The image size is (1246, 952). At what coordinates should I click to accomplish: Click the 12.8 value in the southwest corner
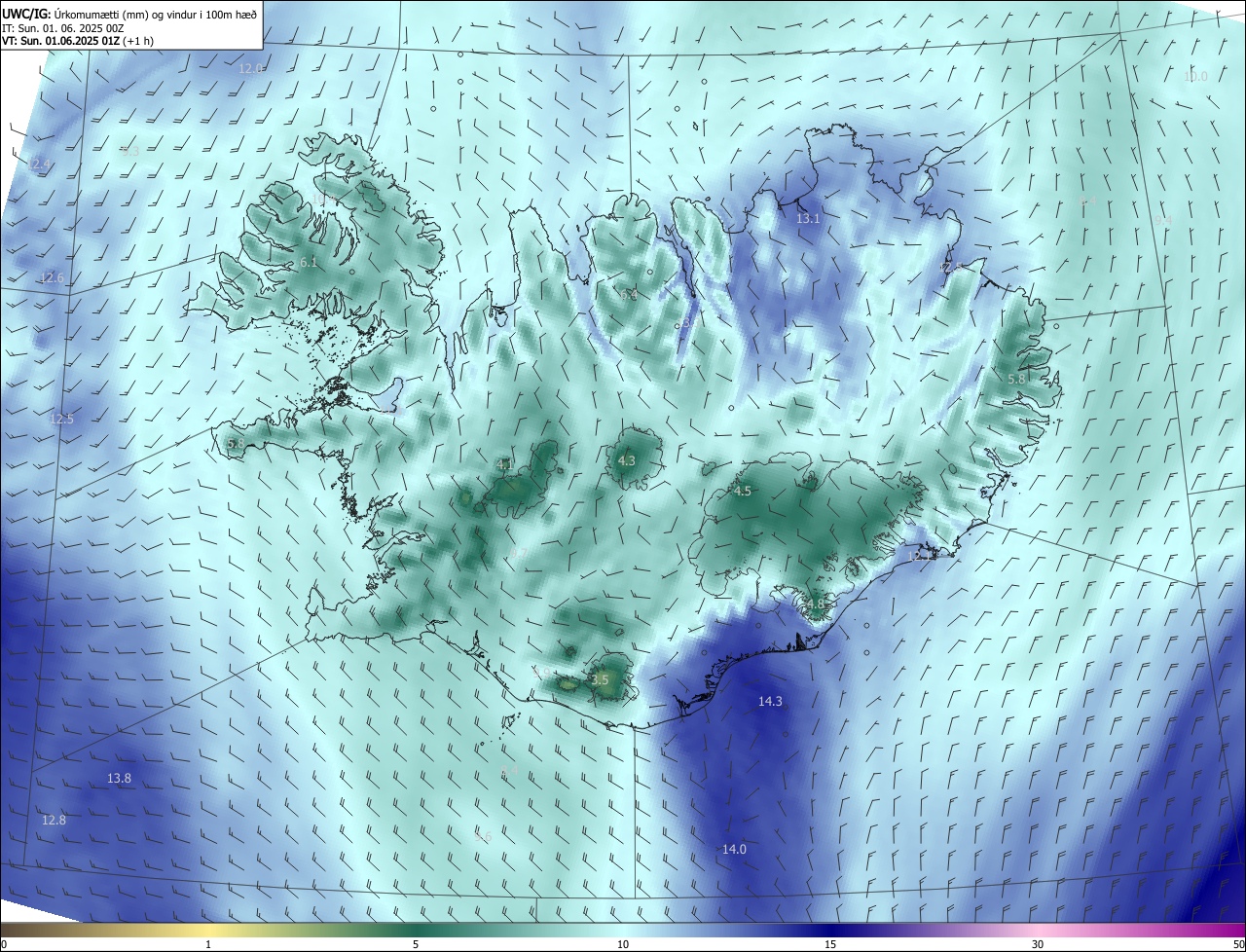tap(54, 820)
